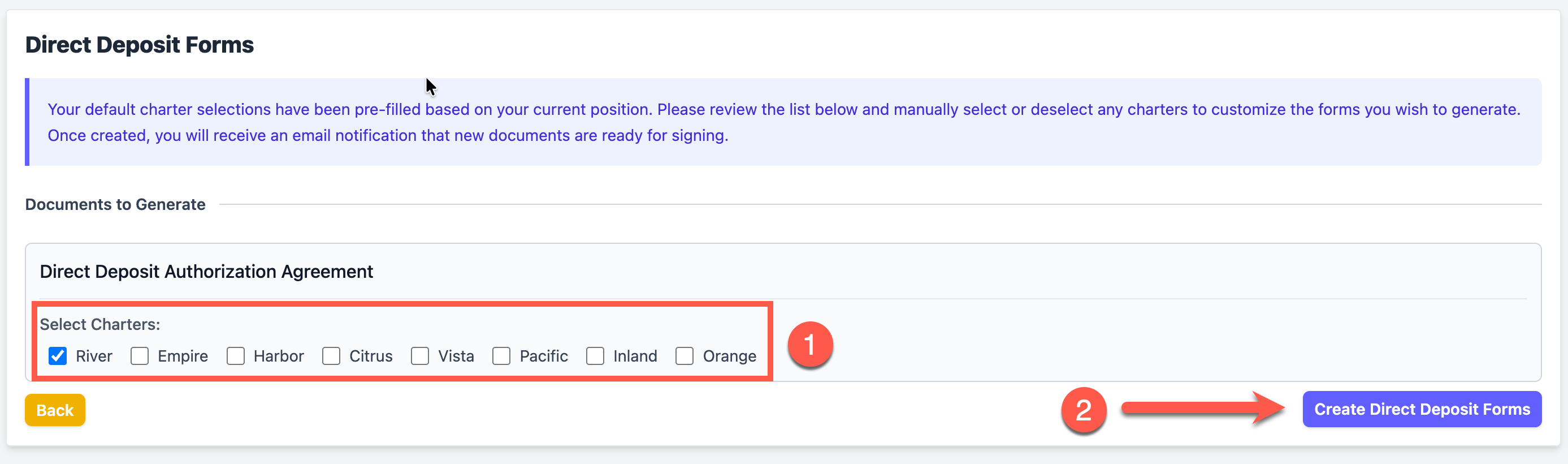This screenshot has width=1568, height=464.
Task: Select the Citrus charter checkbox
Action: [331, 355]
